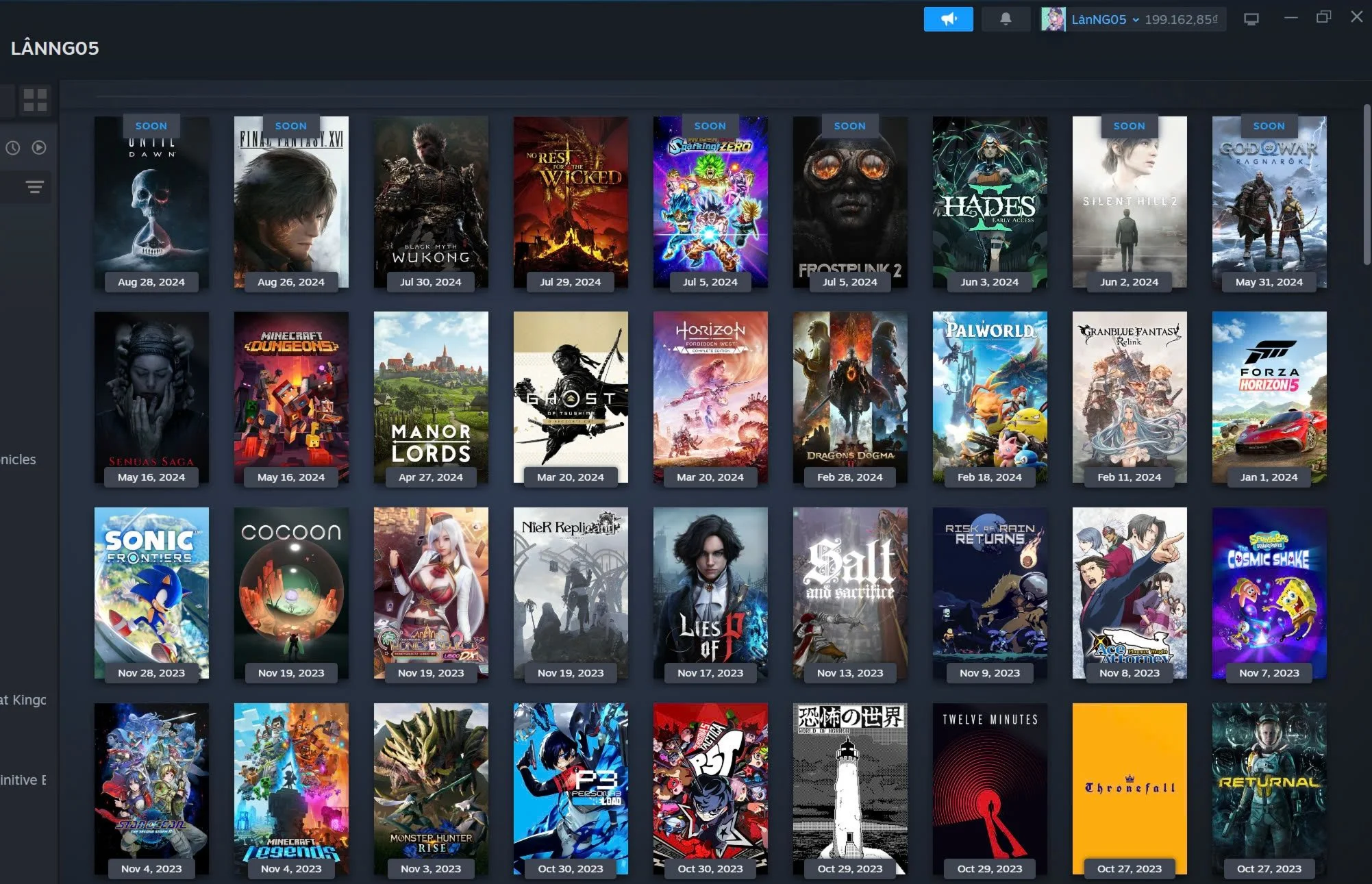The height and width of the screenshot is (884, 1372).
Task: Select Lies of P cover
Action: (x=710, y=593)
